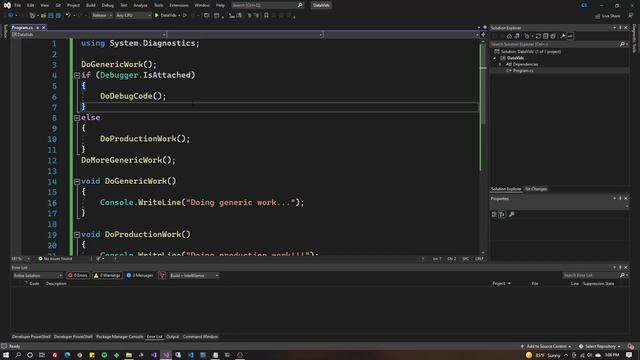Collapse the if (Debugger.IsAttached) block

tap(77, 75)
